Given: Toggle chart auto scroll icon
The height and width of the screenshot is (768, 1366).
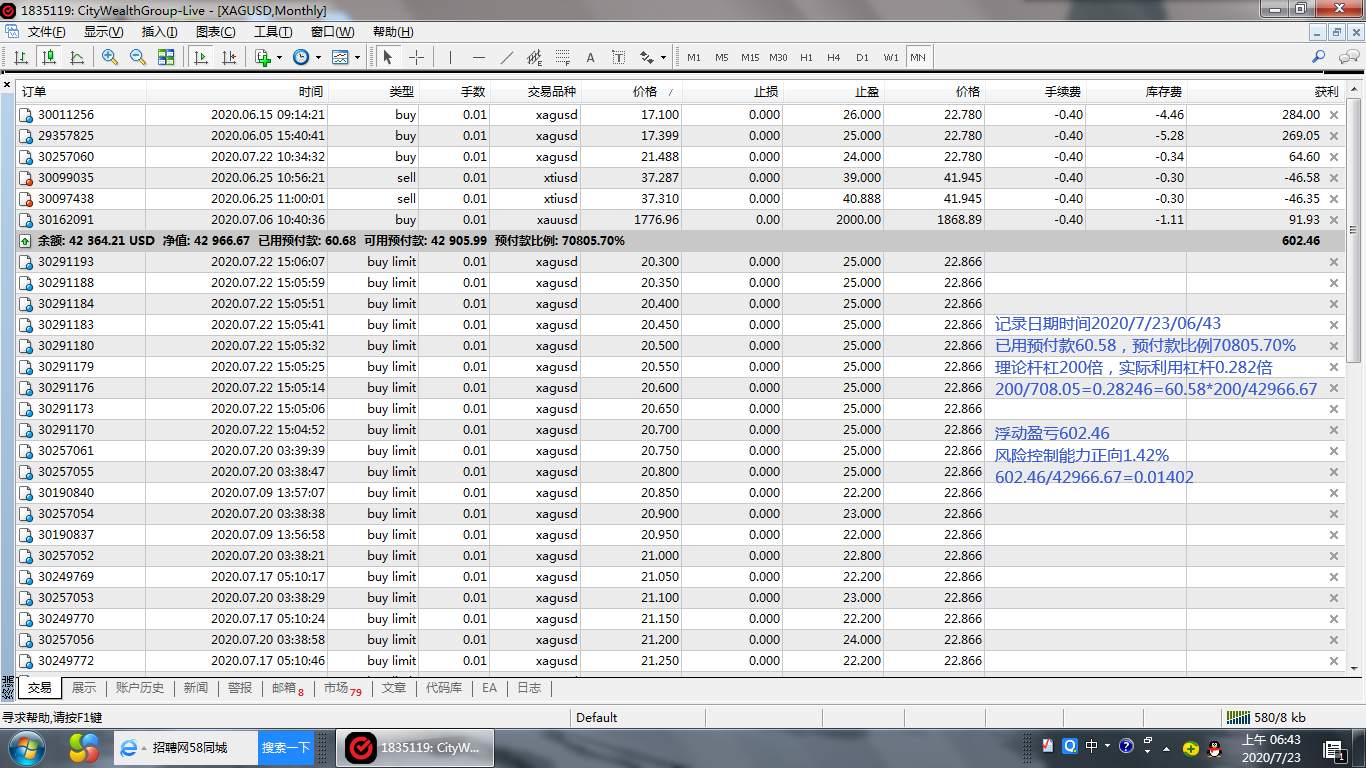Looking at the screenshot, I should click(201, 57).
